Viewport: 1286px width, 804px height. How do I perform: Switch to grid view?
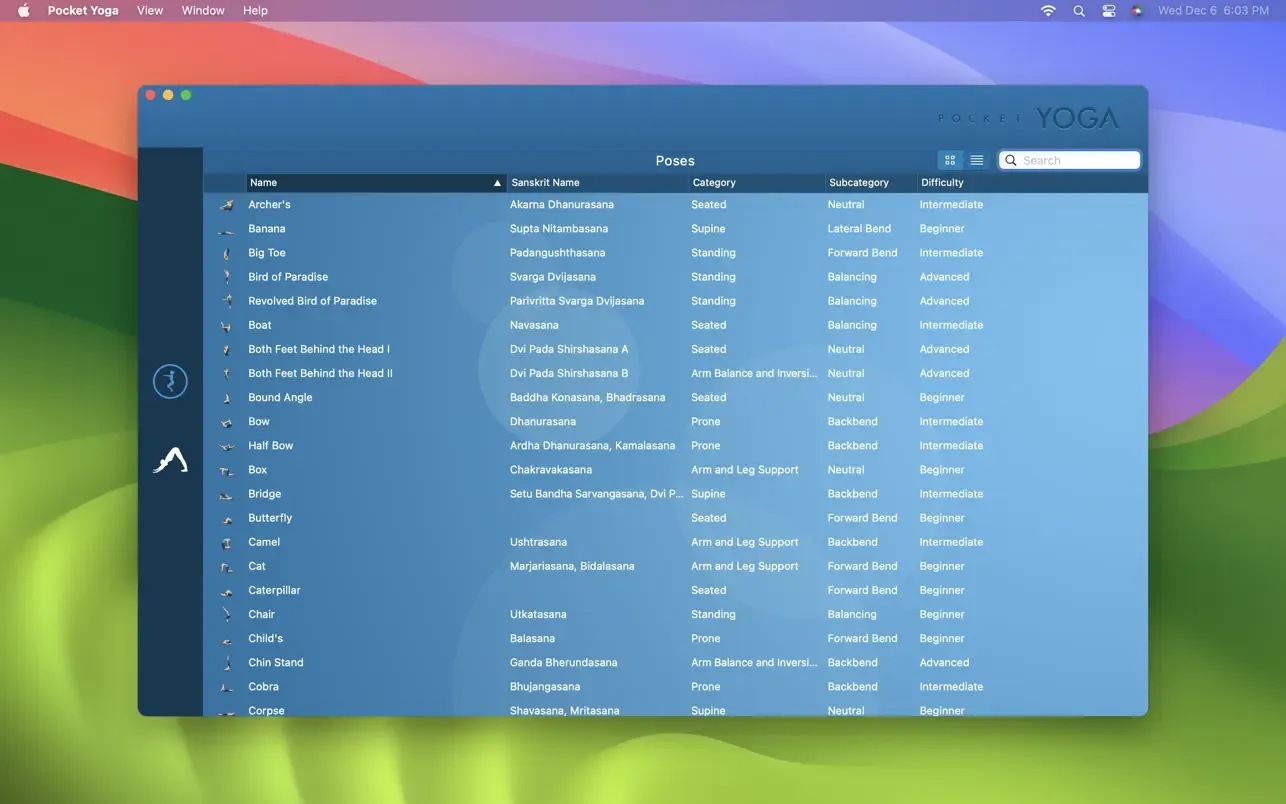[950, 160]
